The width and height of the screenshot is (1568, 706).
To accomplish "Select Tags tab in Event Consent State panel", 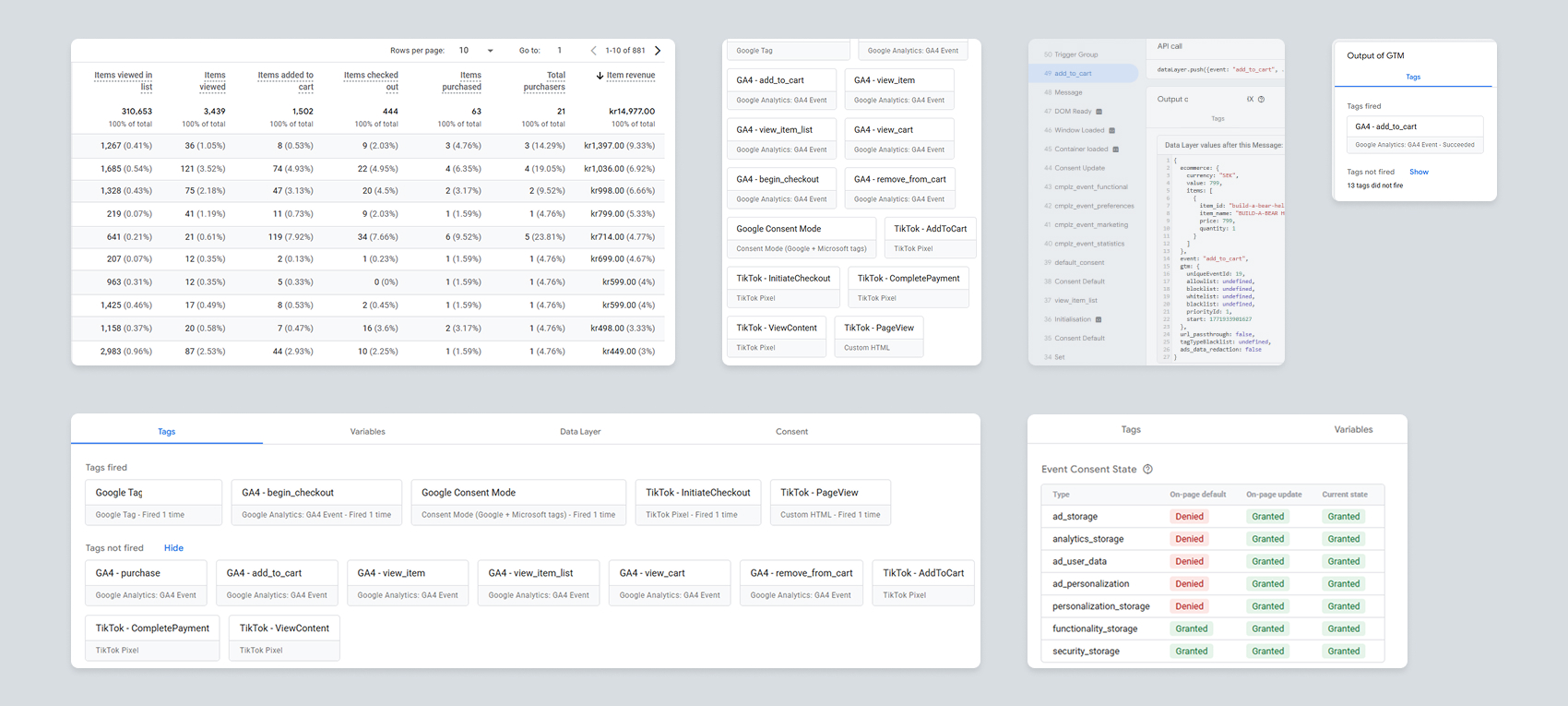I will (x=1131, y=429).
